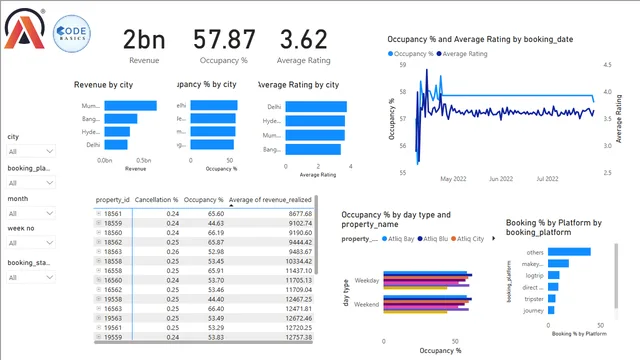
Task: Click the 57.87 Occupancy % card
Action: pyautogui.click(x=224, y=46)
